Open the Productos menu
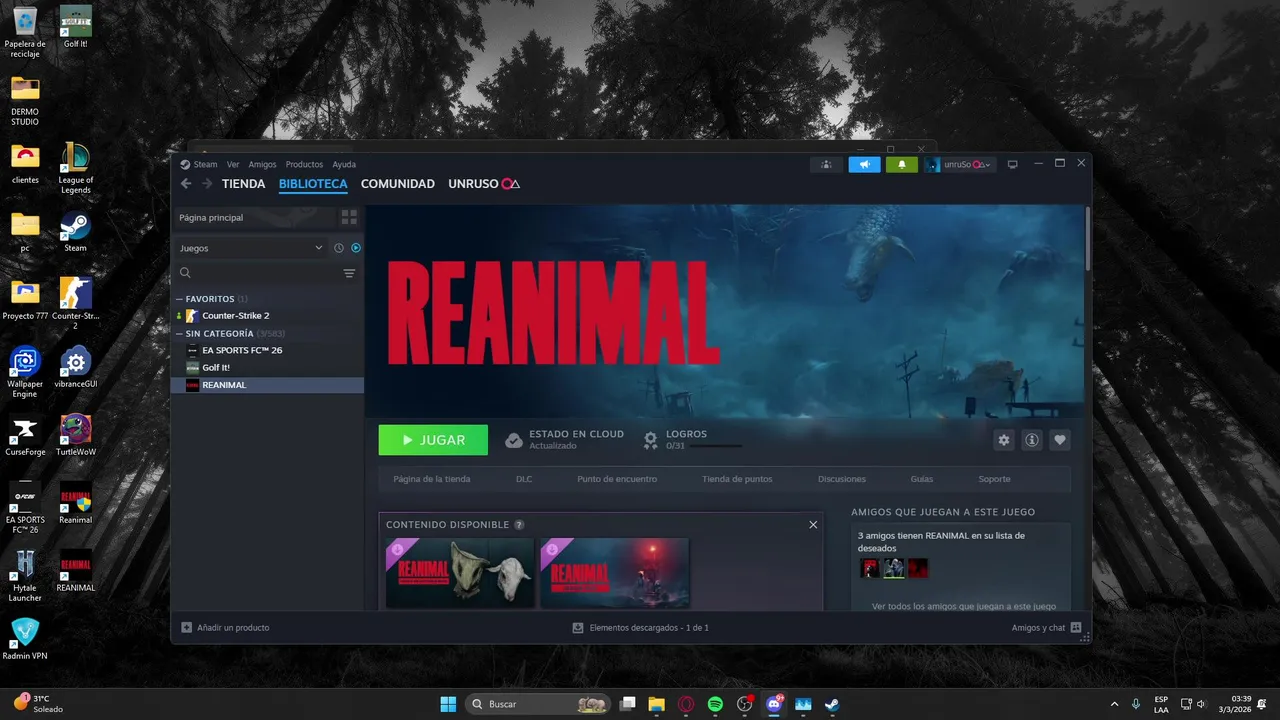 pyautogui.click(x=304, y=165)
